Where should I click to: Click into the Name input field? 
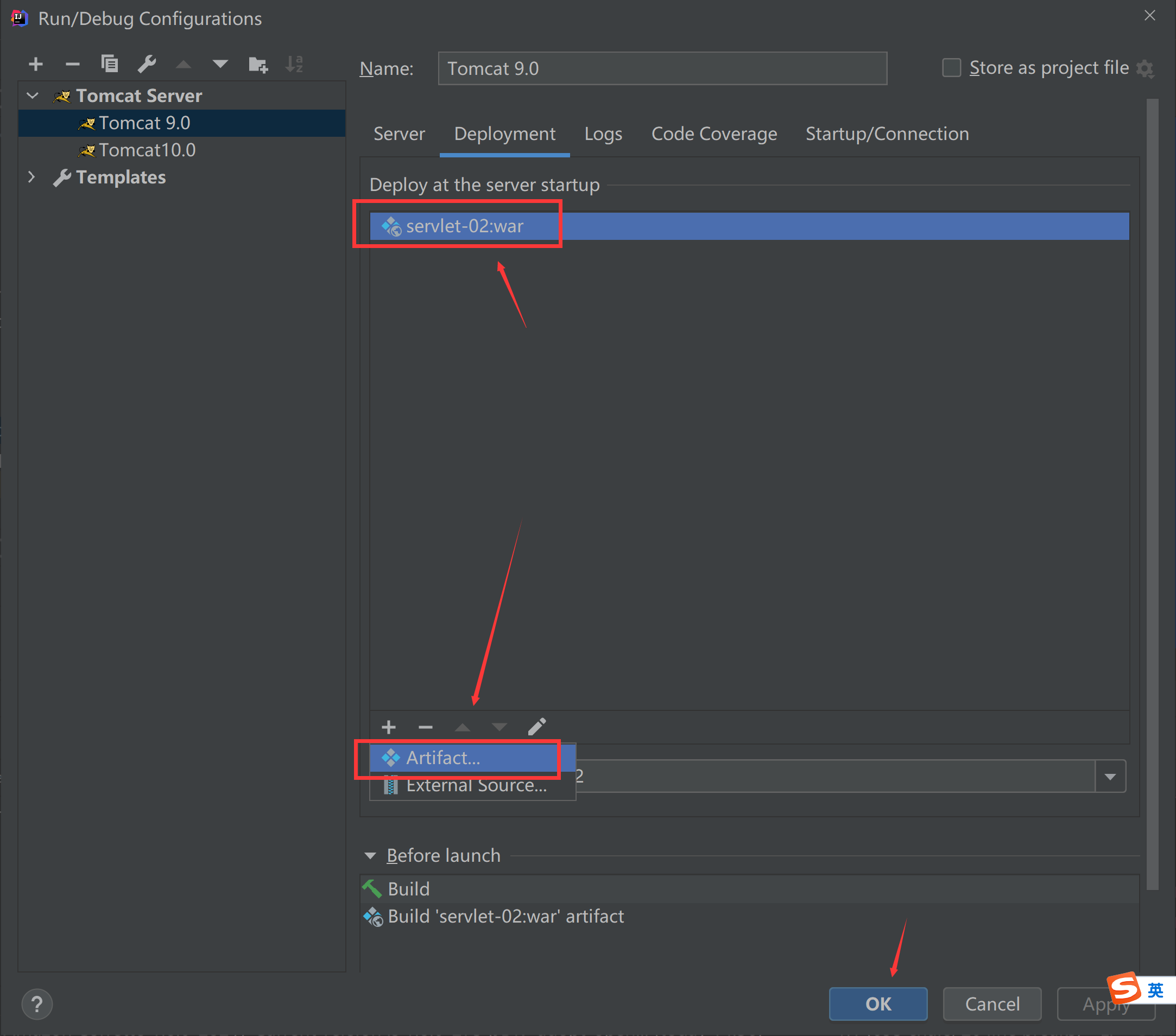[662, 68]
